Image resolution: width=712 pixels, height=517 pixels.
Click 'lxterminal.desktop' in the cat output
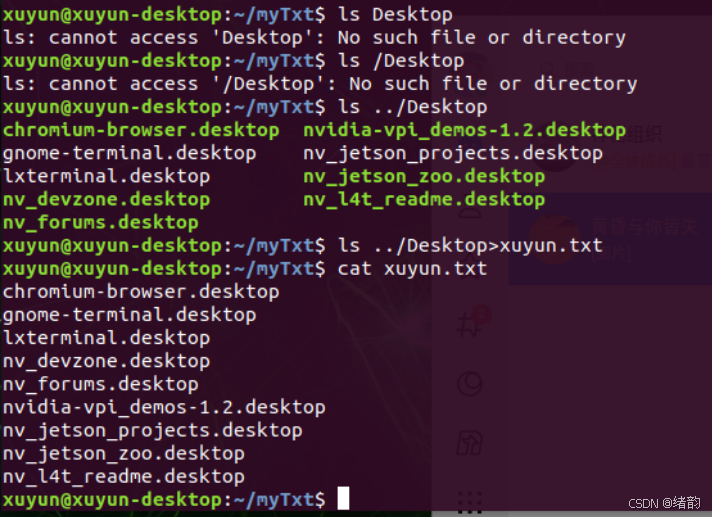pyautogui.click(x=106, y=338)
